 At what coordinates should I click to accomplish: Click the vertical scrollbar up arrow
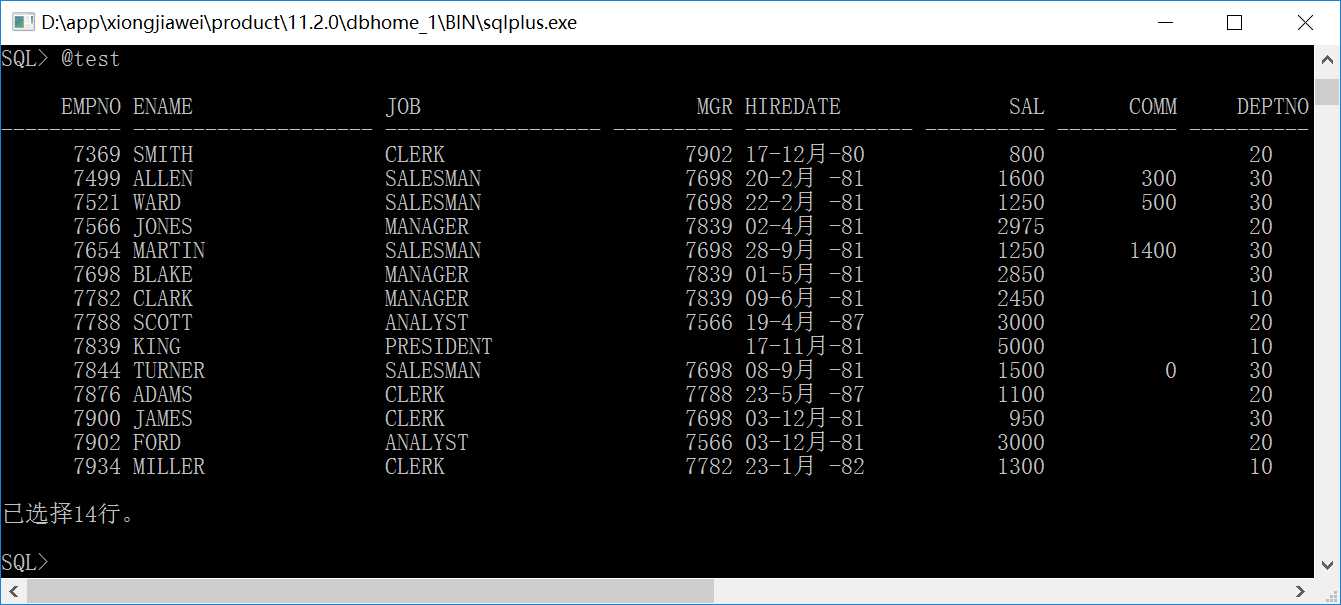pos(1327,58)
